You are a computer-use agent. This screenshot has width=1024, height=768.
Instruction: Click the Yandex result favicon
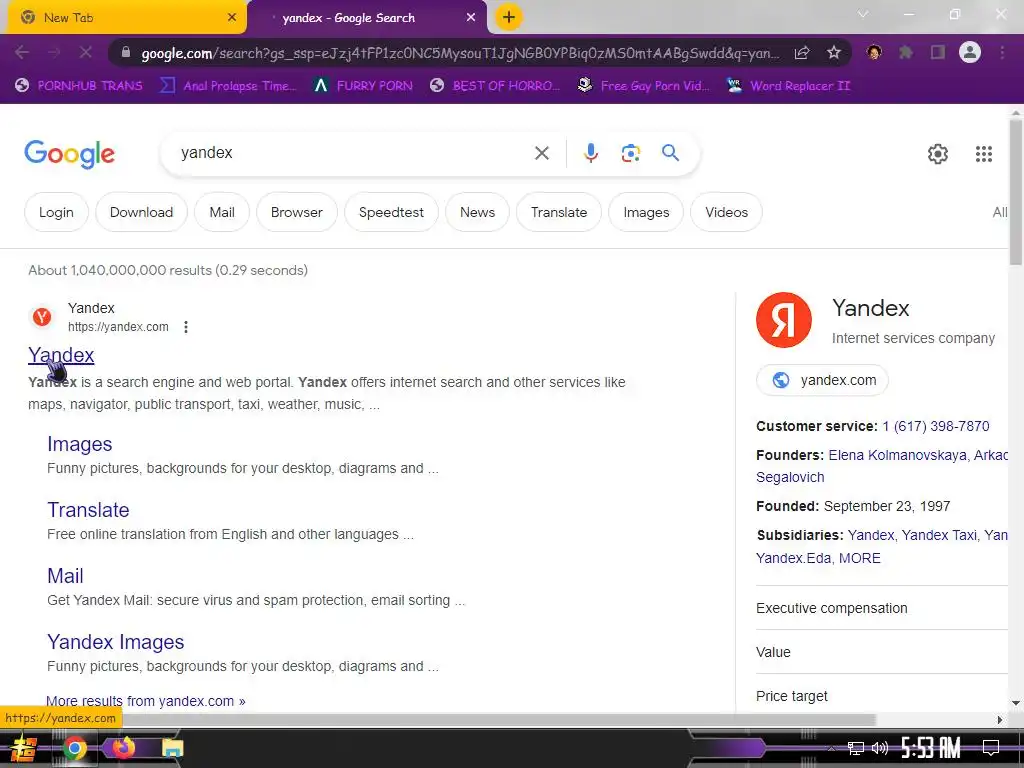point(42,317)
